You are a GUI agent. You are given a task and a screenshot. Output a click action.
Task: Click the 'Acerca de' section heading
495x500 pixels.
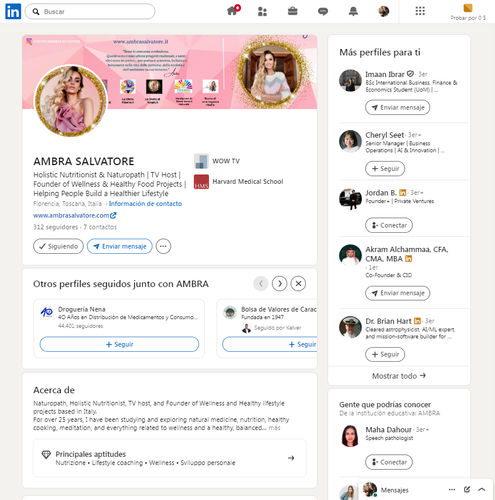coord(54,390)
